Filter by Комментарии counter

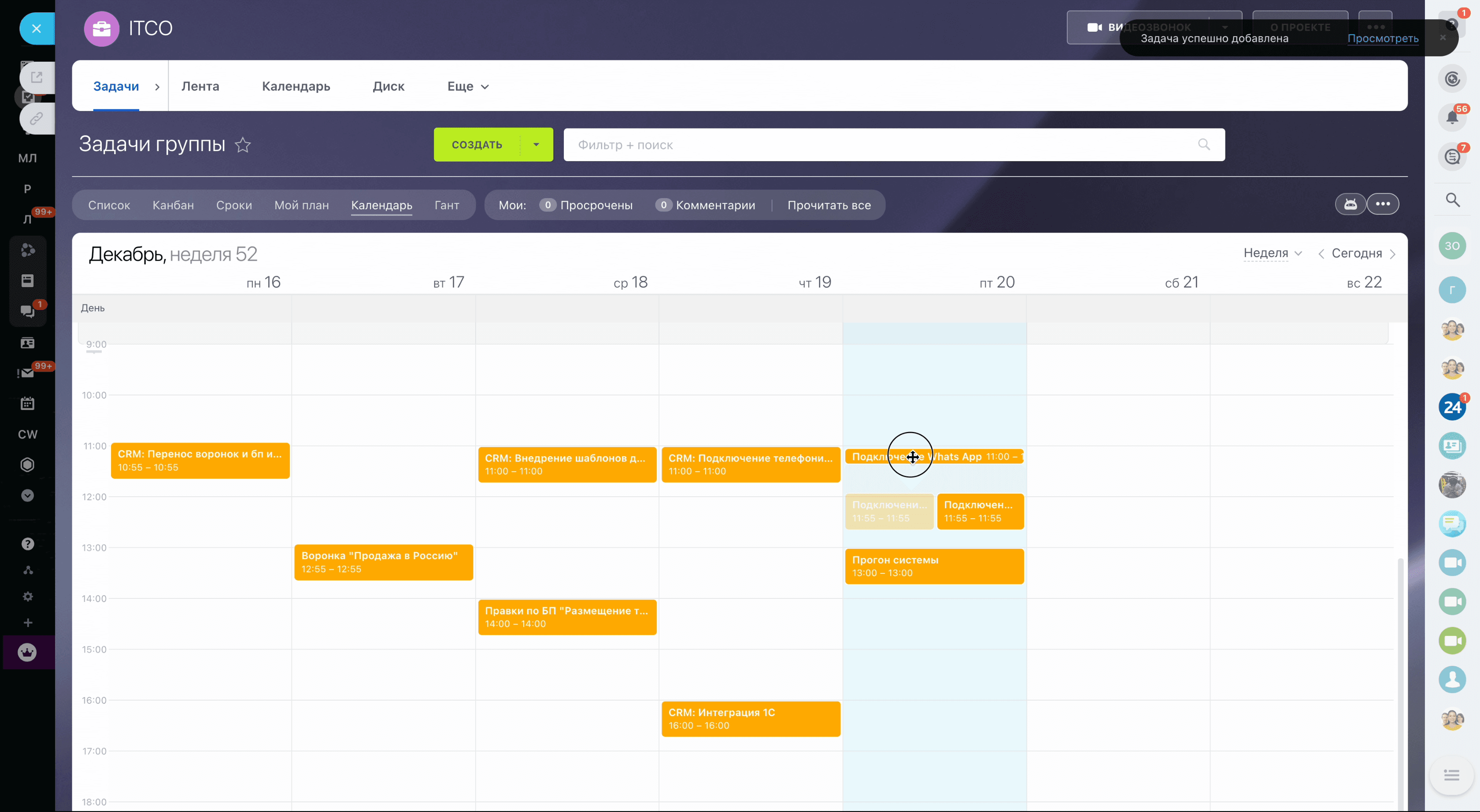(706, 205)
